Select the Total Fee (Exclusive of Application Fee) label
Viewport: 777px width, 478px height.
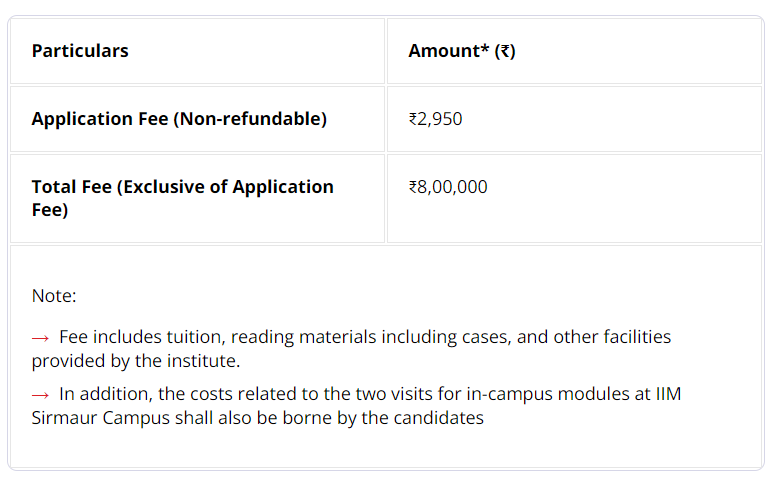point(183,198)
